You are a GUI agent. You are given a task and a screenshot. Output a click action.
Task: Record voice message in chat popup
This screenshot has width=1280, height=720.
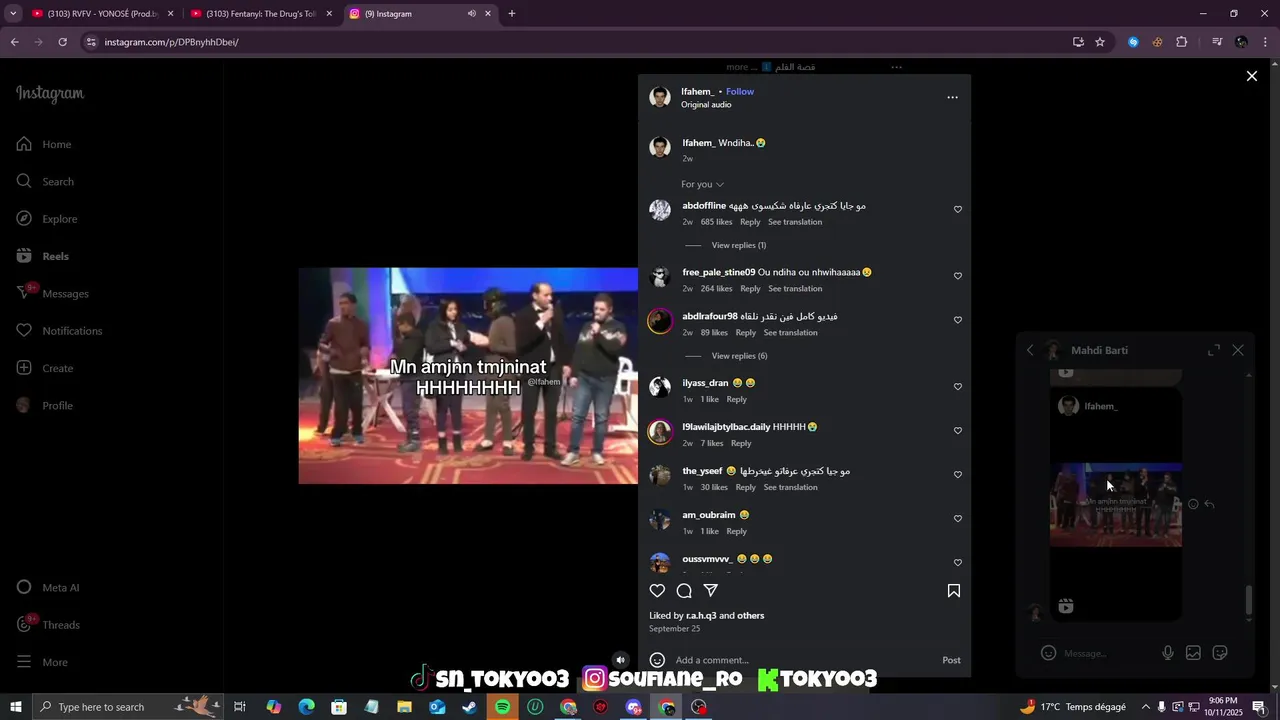[1168, 653]
